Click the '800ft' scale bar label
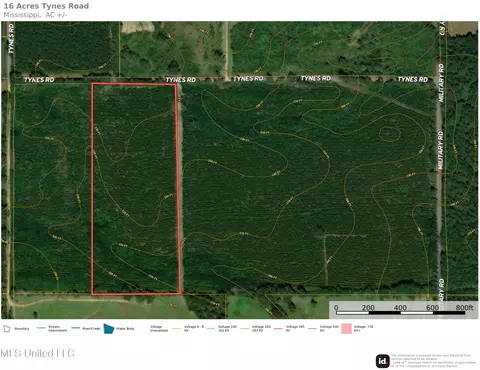 click(x=464, y=307)
